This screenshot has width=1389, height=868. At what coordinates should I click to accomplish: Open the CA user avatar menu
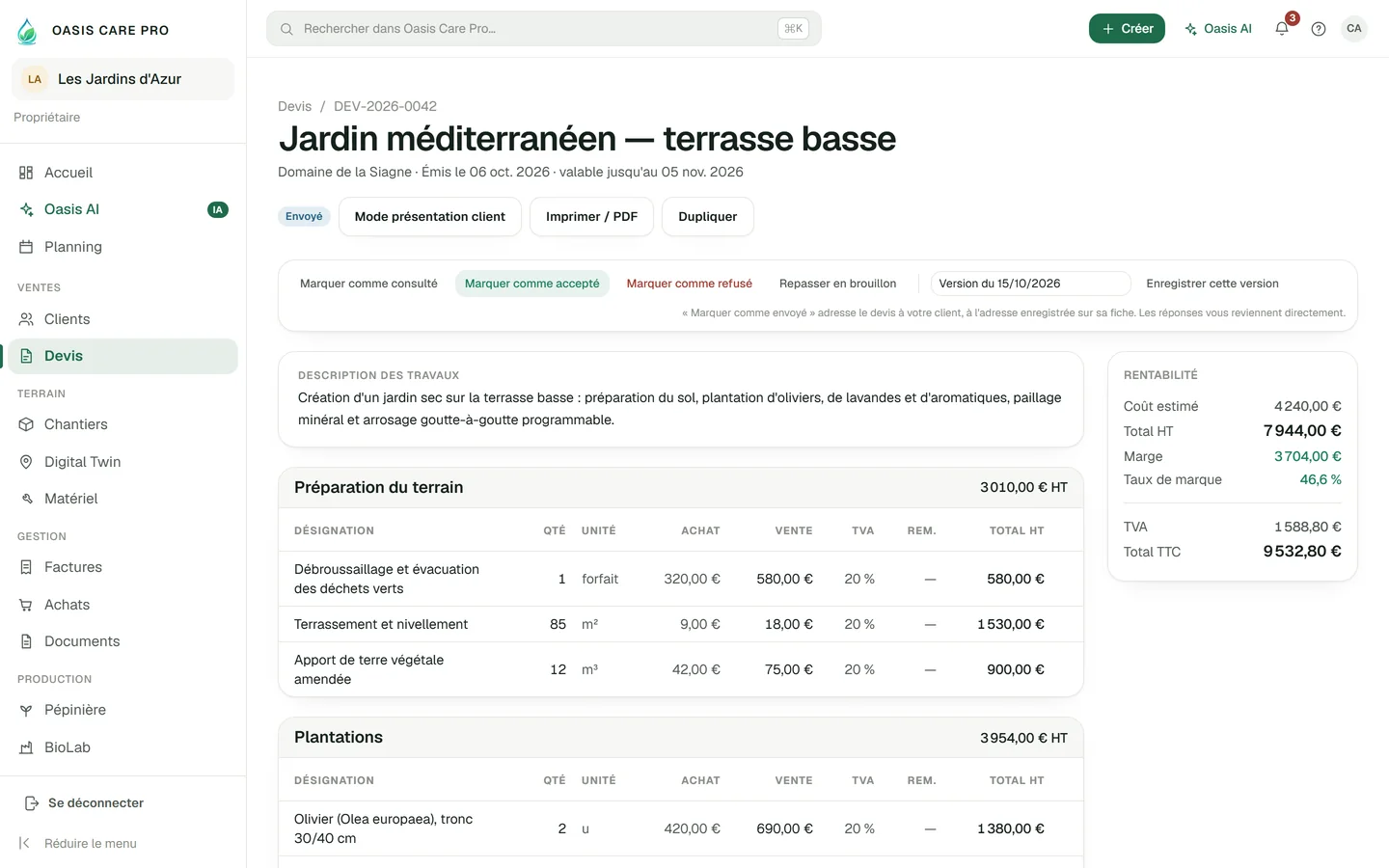(x=1354, y=29)
